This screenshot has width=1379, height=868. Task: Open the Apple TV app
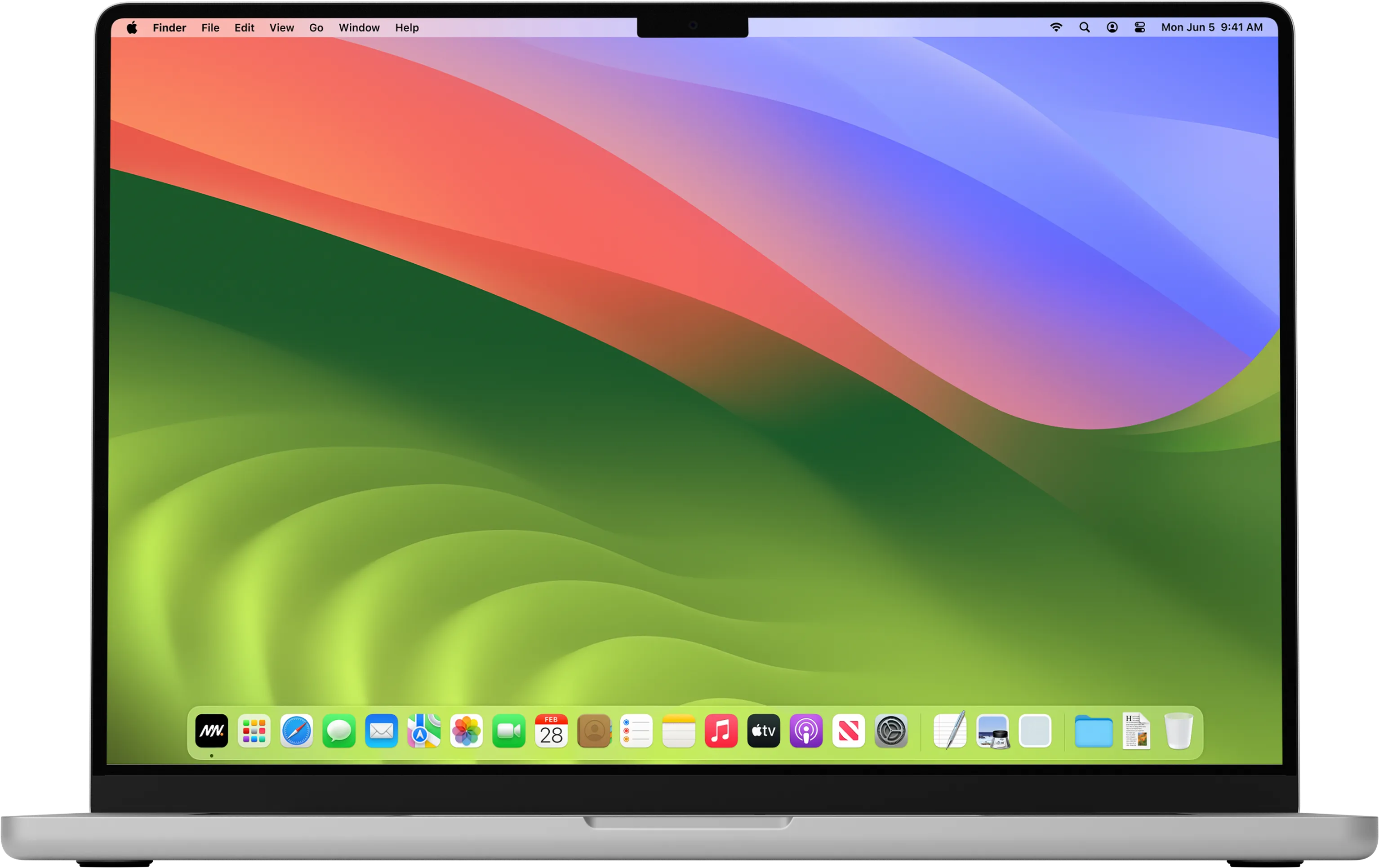763,731
